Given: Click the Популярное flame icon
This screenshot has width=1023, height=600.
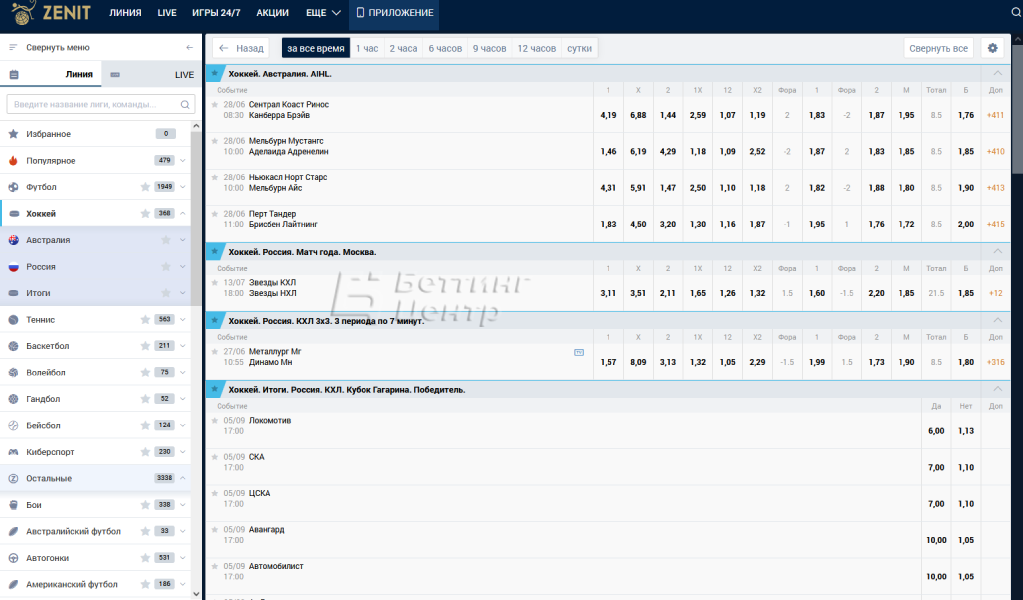Looking at the screenshot, I should point(13,160).
